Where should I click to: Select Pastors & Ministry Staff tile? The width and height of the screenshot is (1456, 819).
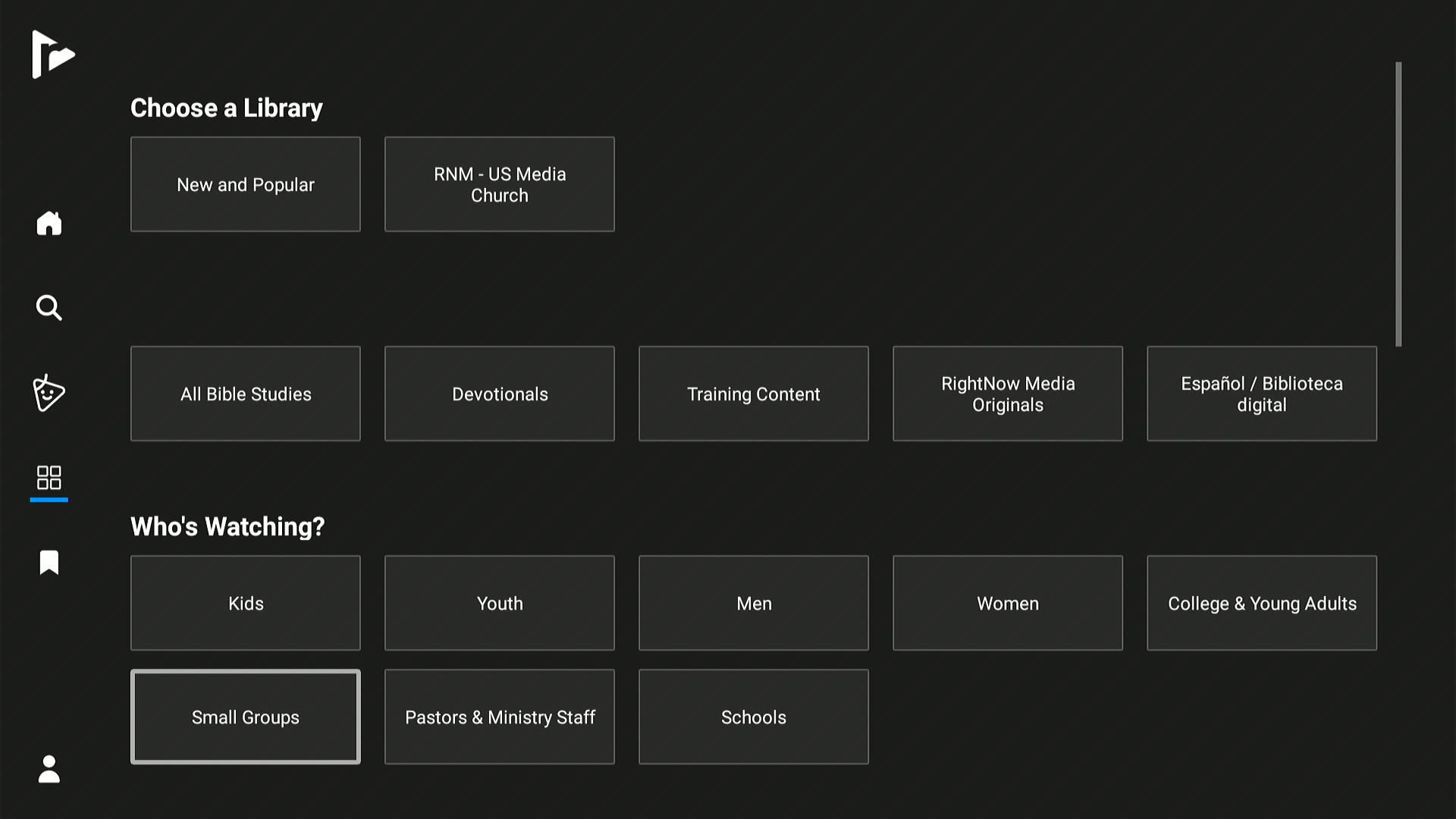499,717
